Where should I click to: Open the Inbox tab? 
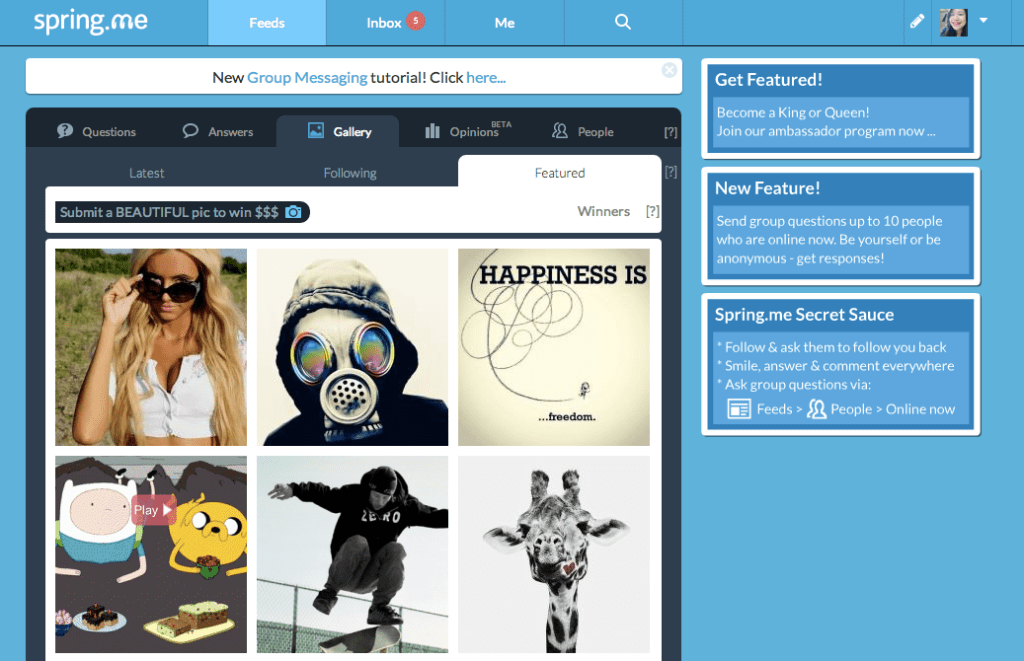(385, 23)
